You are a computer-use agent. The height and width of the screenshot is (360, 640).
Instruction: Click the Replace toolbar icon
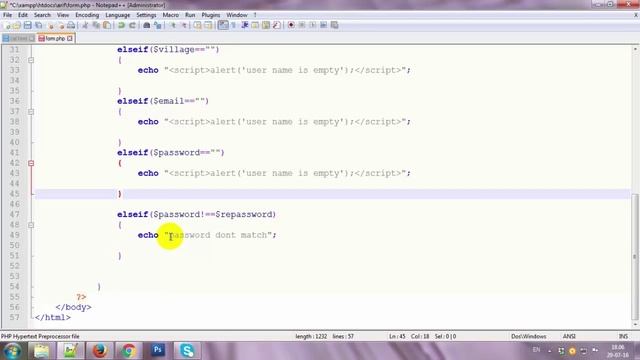pos(158,25)
